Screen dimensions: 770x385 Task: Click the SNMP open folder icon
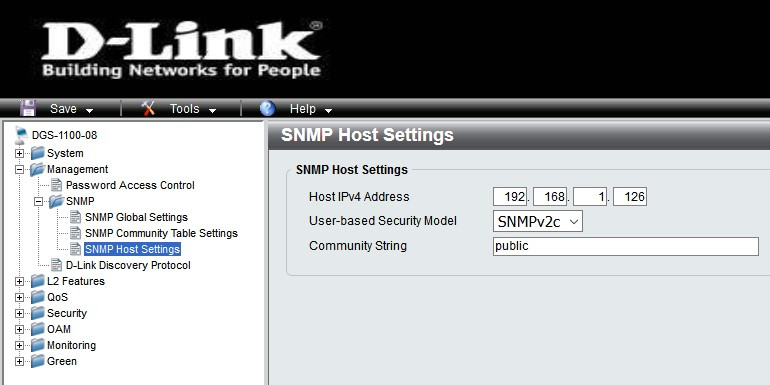pyautogui.click(x=56, y=201)
